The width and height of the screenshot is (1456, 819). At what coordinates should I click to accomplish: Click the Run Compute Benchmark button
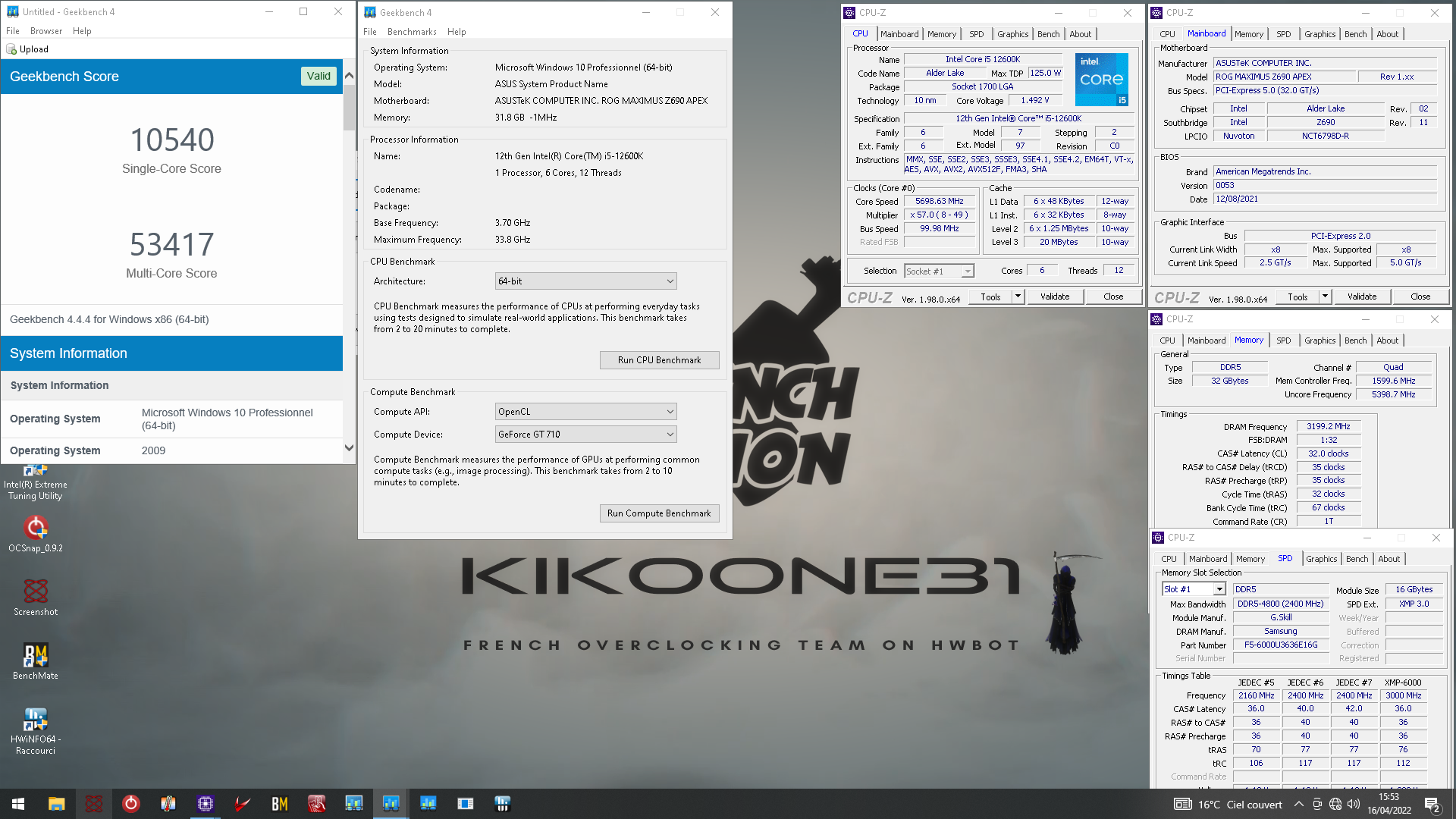[659, 513]
